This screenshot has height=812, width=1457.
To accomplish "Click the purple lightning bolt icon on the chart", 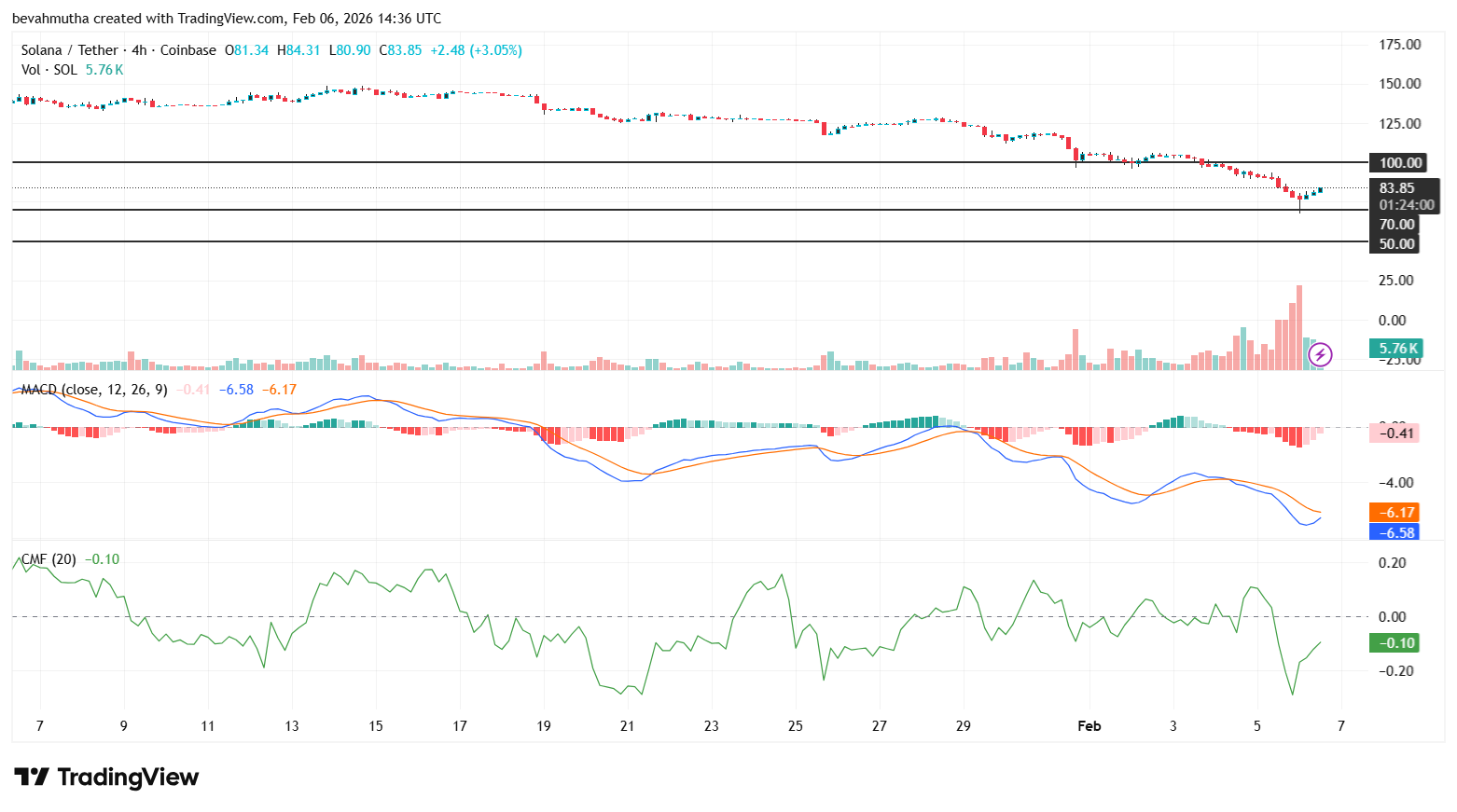I will coord(1322,354).
